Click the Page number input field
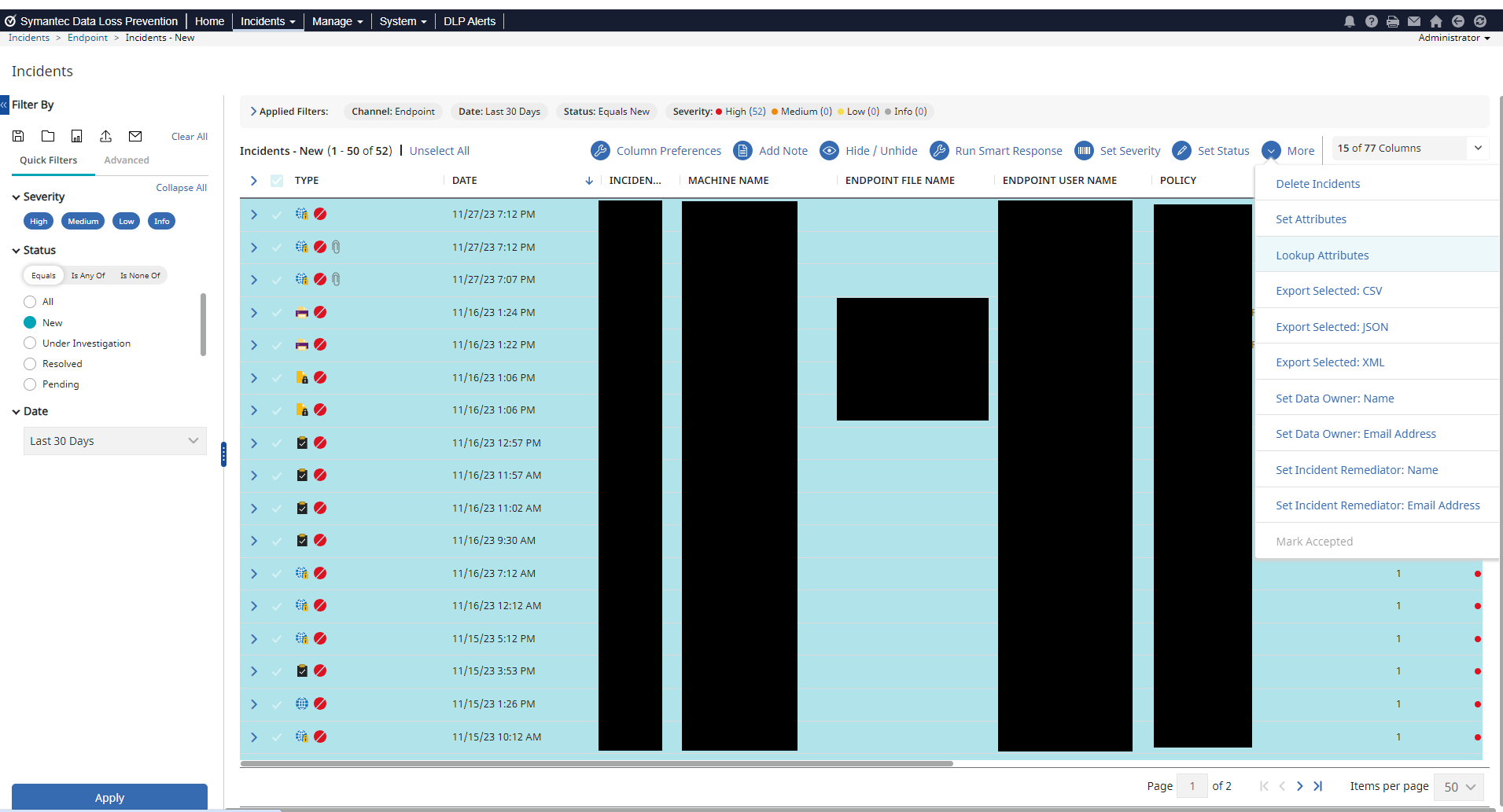The width and height of the screenshot is (1503, 812). click(1192, 786)
